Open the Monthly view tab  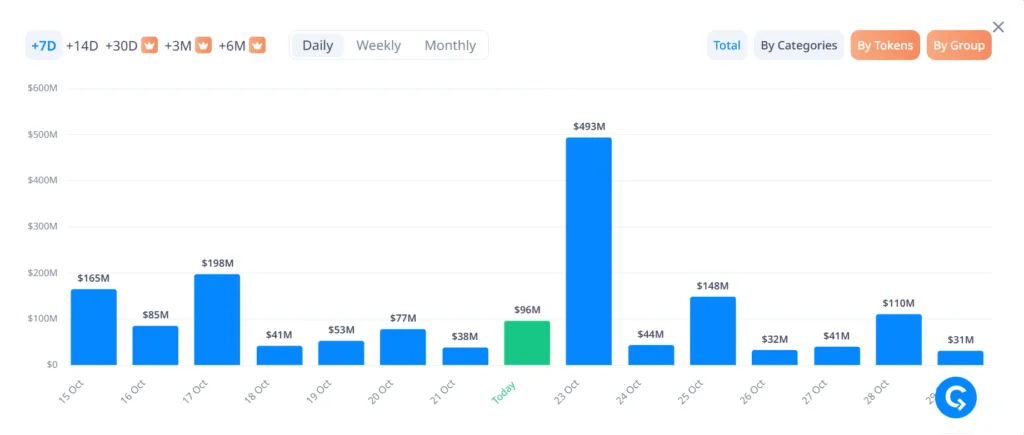click(x=450, y=45)
